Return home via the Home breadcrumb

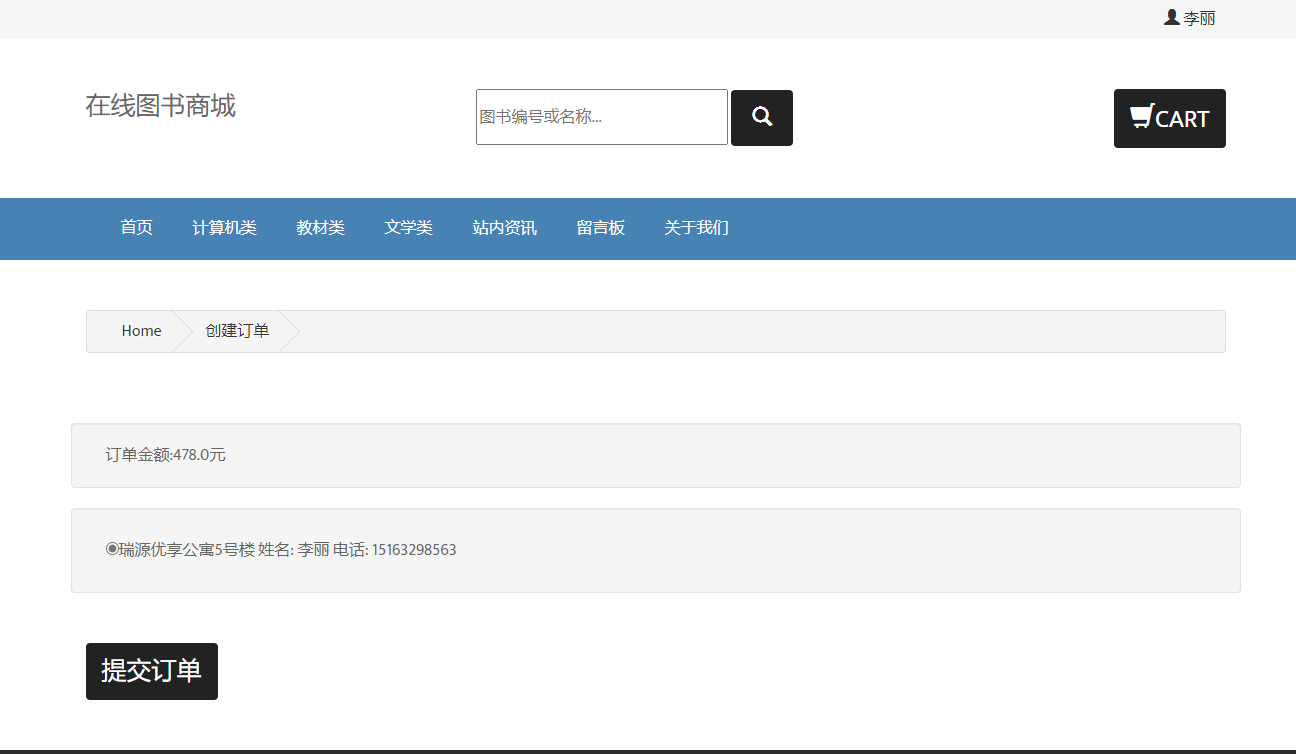(141, 330)
